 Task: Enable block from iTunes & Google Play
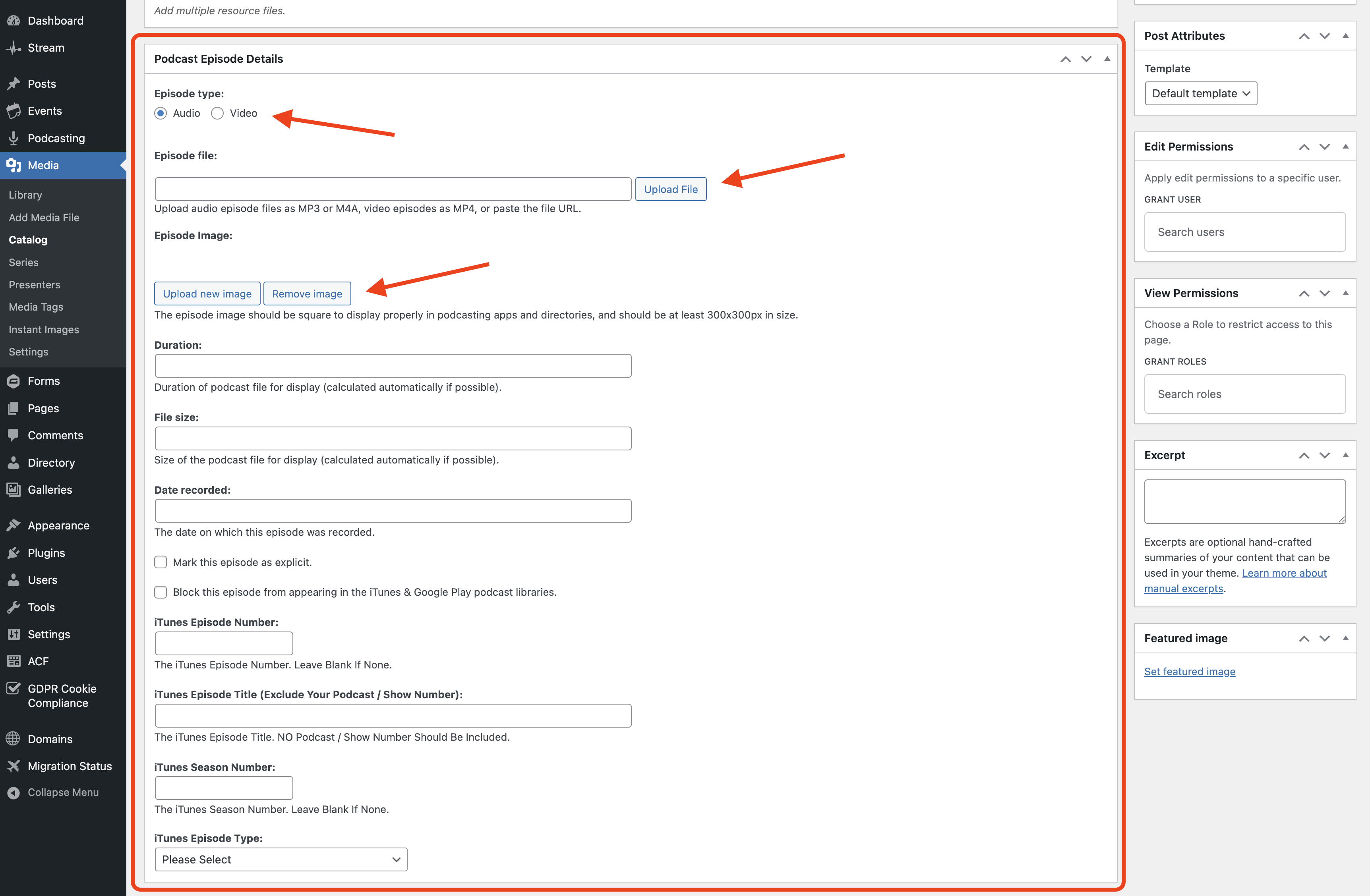(x=161, y=592)
